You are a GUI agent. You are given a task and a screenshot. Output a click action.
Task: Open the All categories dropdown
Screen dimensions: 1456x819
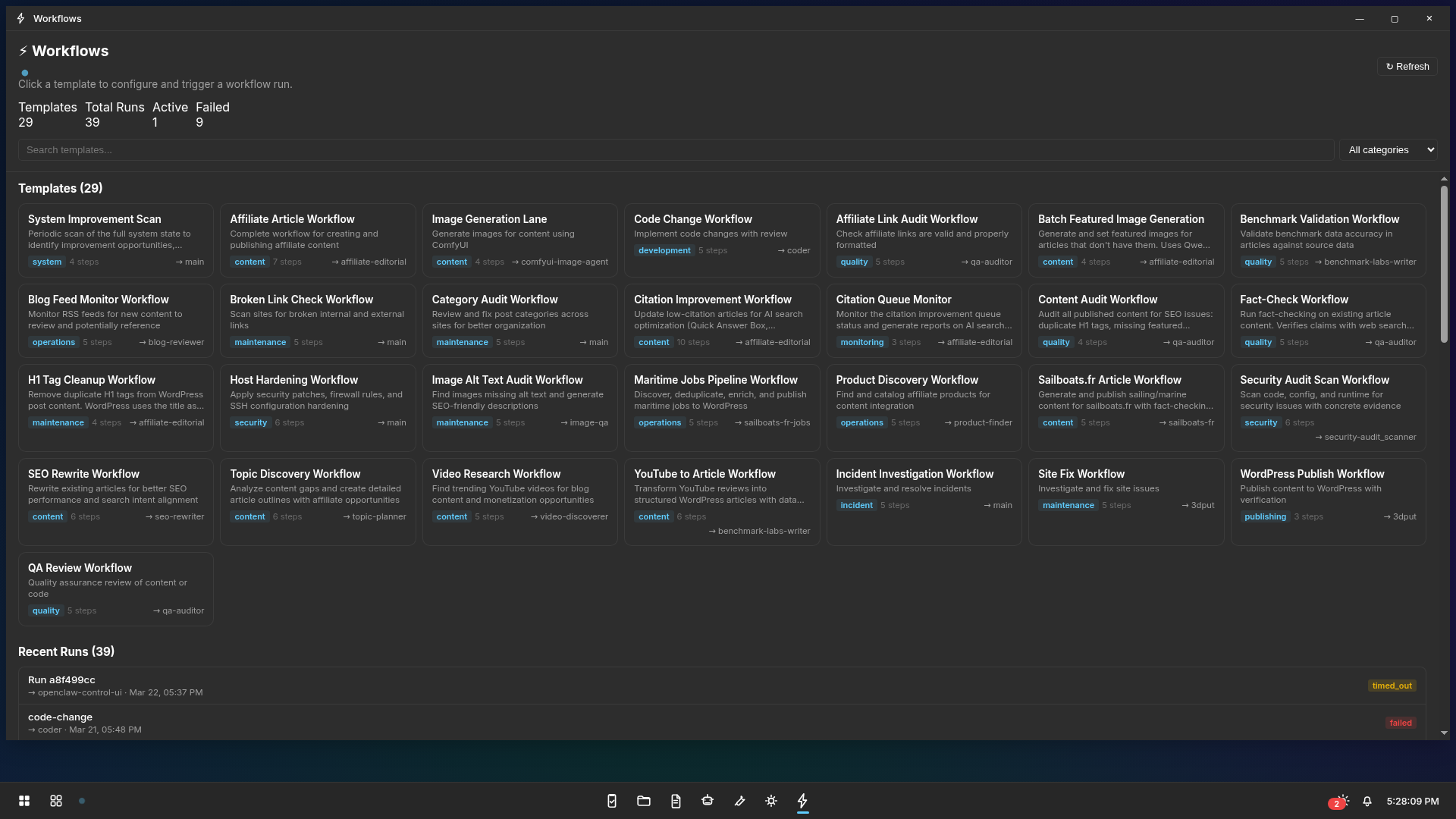[1389, 149]
